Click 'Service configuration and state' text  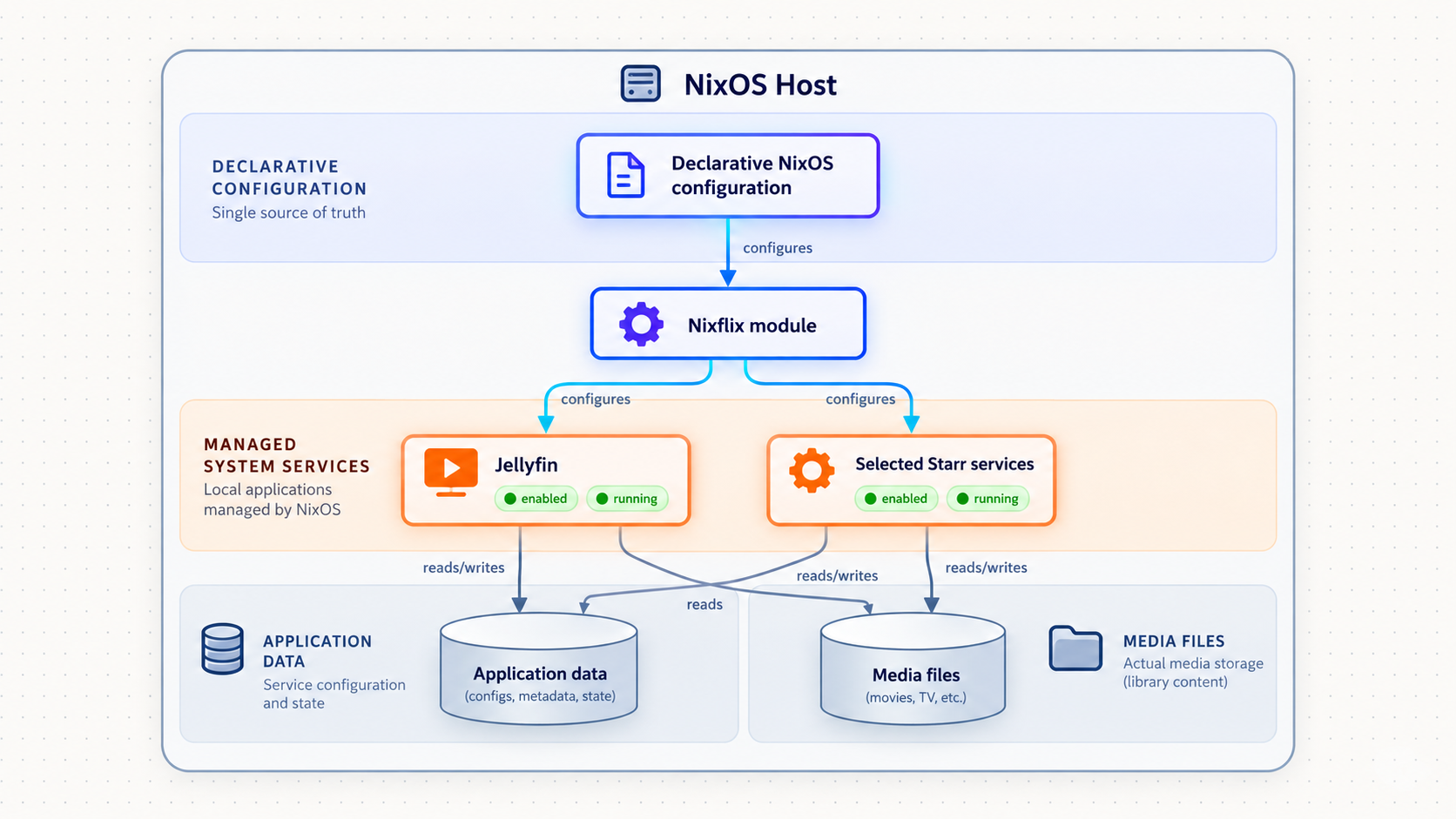334,694
